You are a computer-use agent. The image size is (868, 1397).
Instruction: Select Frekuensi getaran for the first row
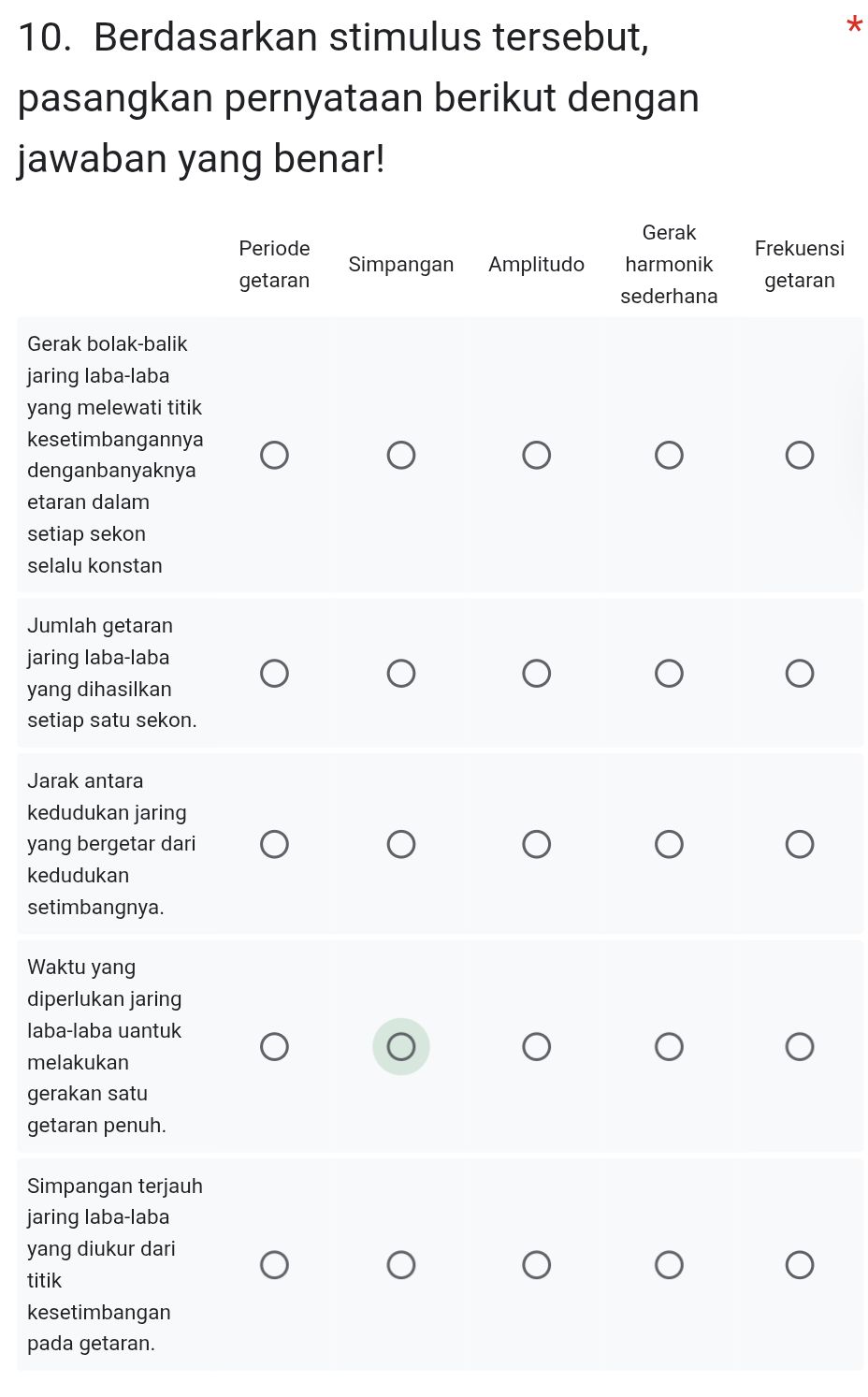800,455
